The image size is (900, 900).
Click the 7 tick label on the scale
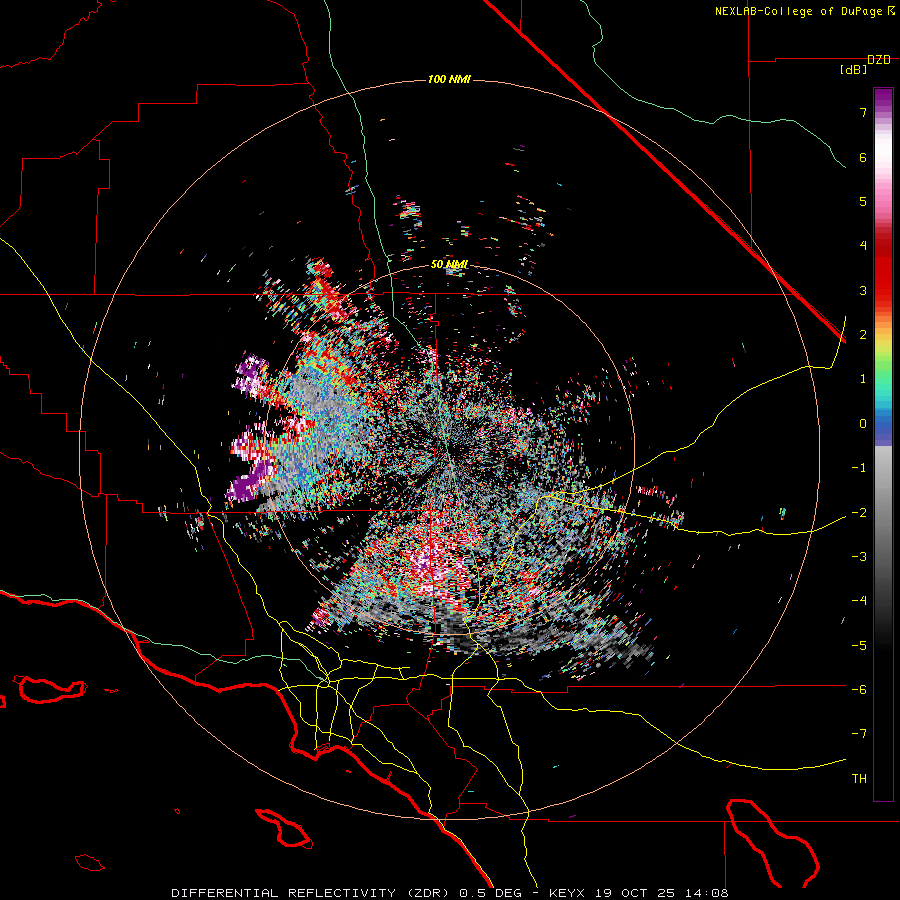pos(863,112)
